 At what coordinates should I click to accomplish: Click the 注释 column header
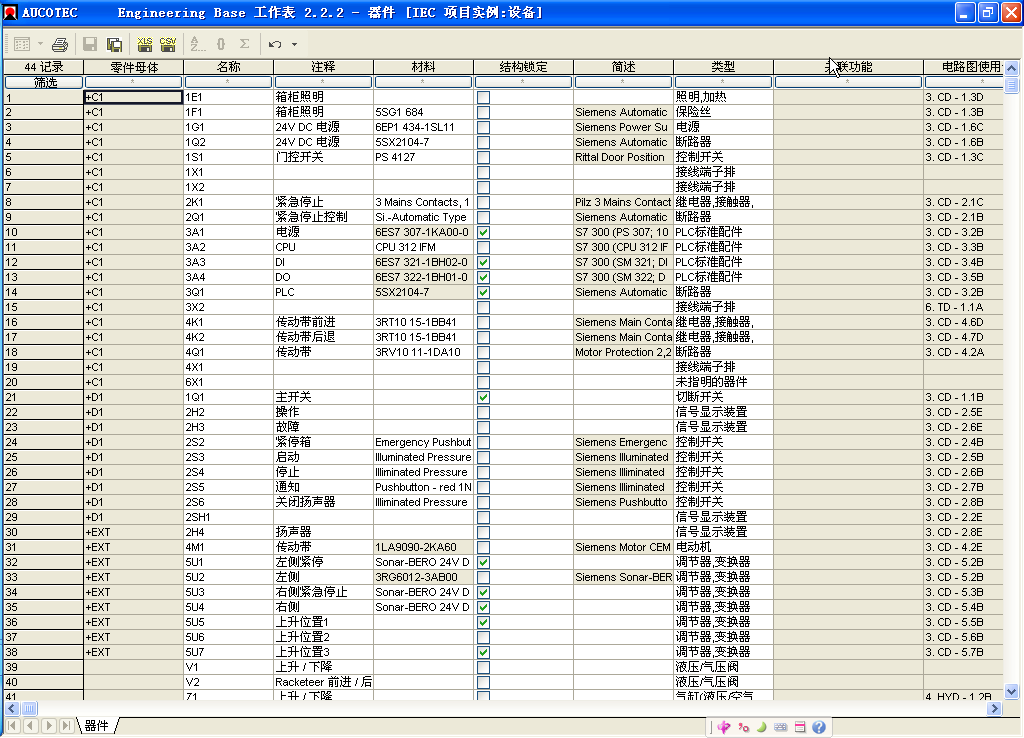pyautogui.click(x=323, y=67)
